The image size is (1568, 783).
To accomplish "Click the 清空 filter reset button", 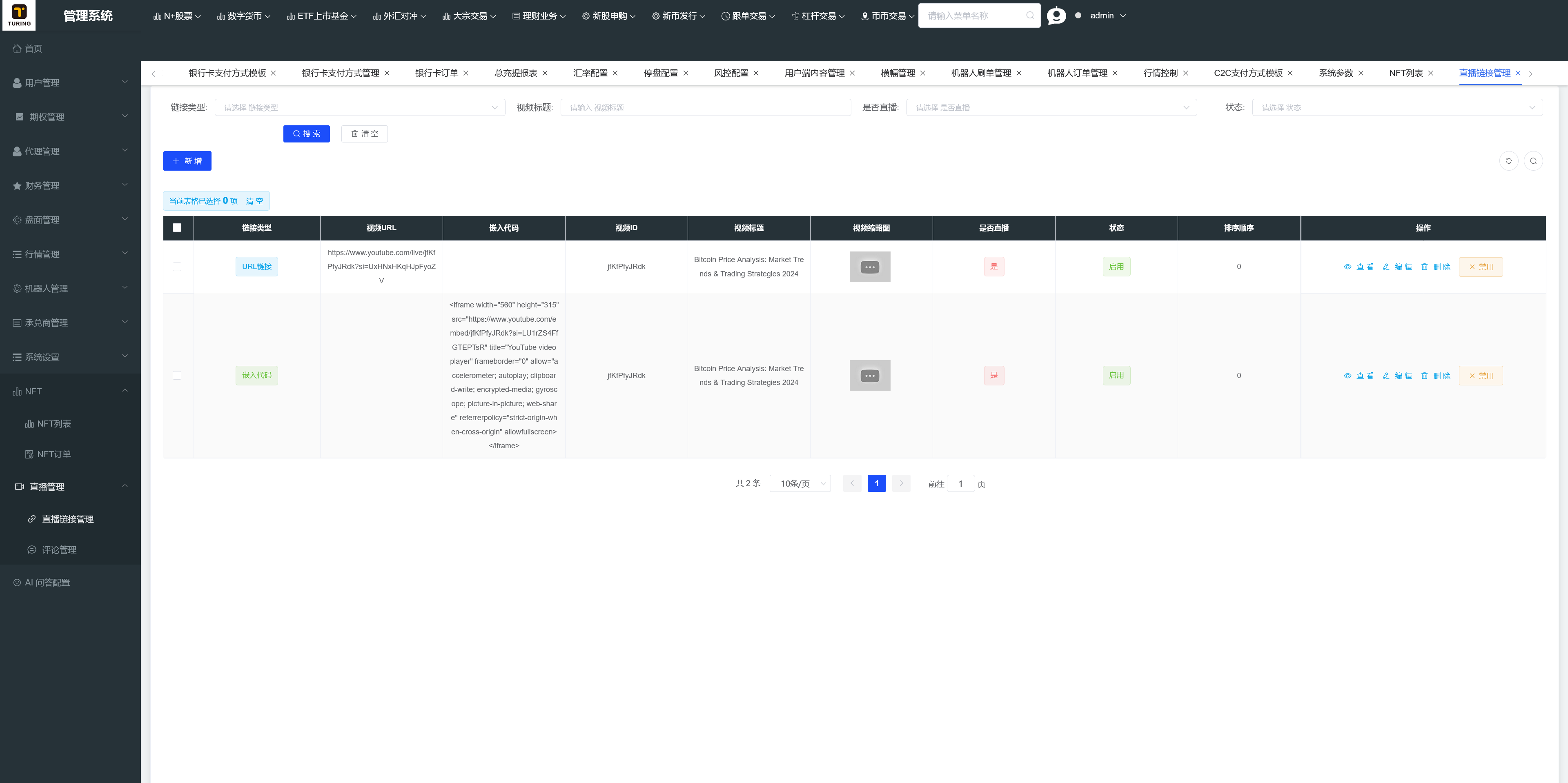I will [x=365, y=134].
